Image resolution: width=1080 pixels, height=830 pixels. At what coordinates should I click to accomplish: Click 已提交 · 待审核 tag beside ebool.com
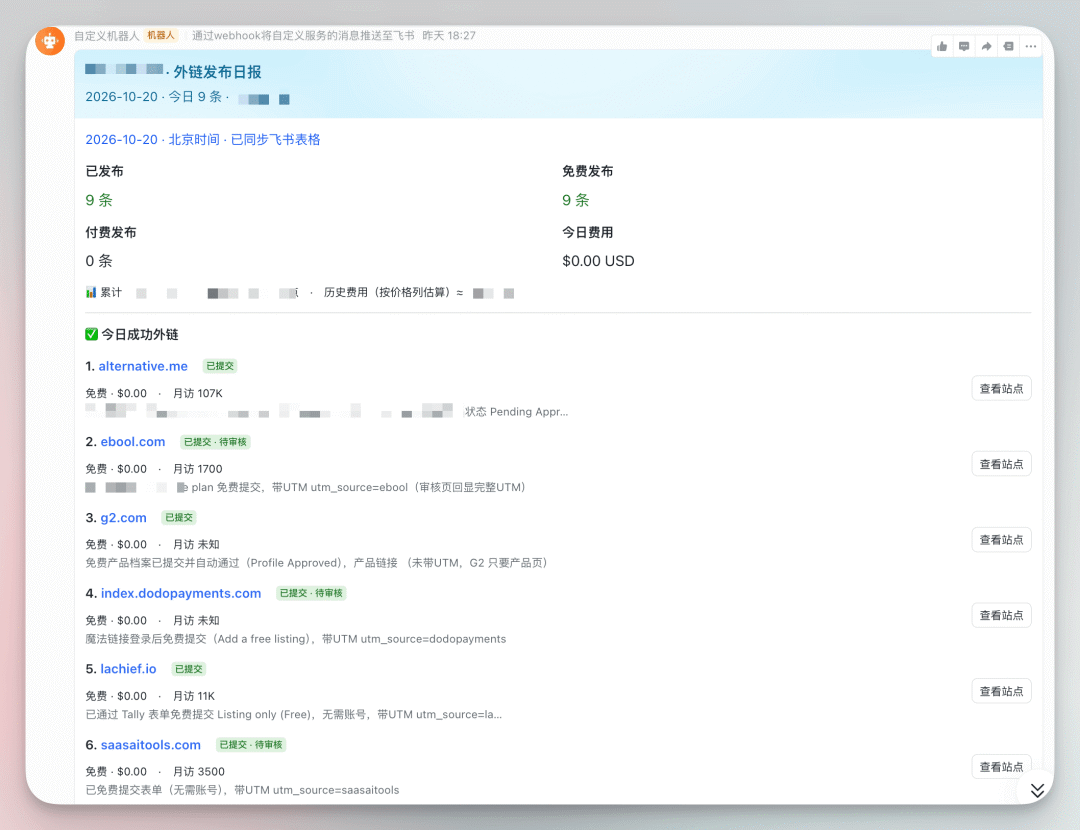[x=215, y=442]
